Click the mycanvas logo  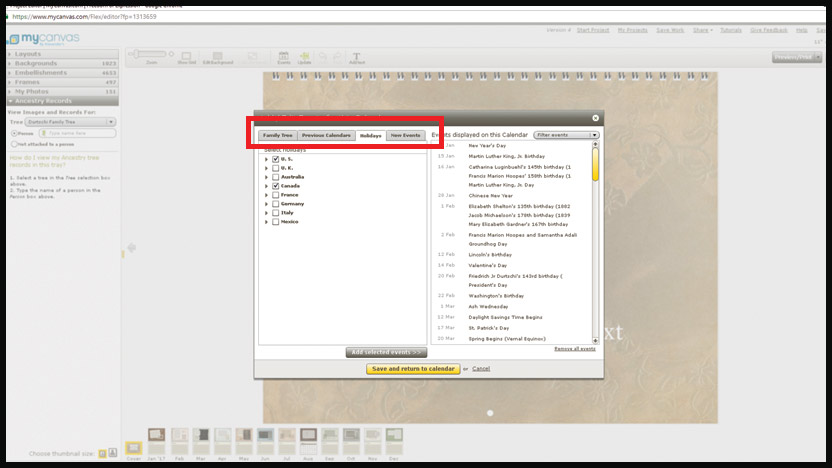pos(44,39)
